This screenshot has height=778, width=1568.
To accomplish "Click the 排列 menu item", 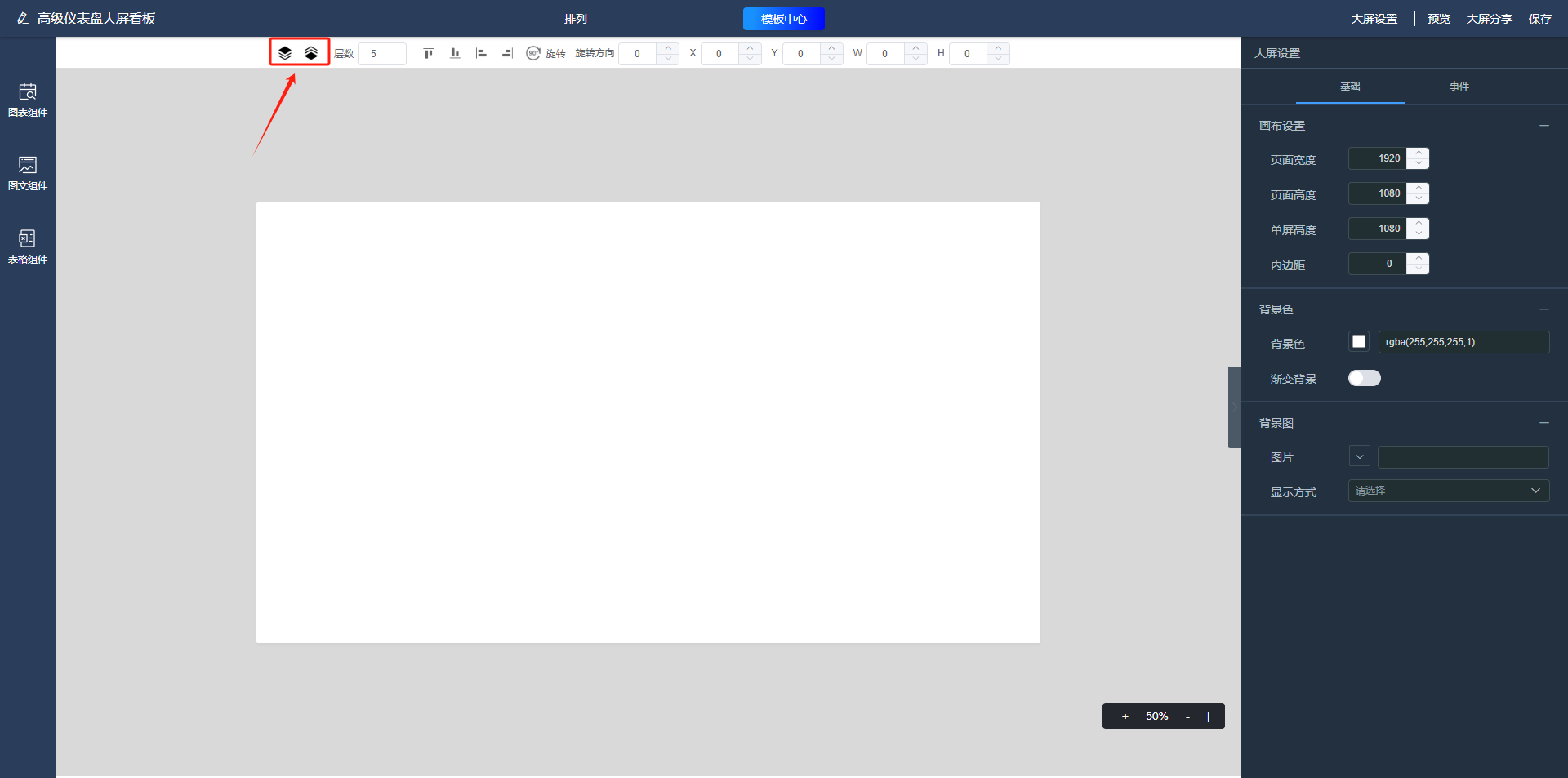I will click(576, 19).
